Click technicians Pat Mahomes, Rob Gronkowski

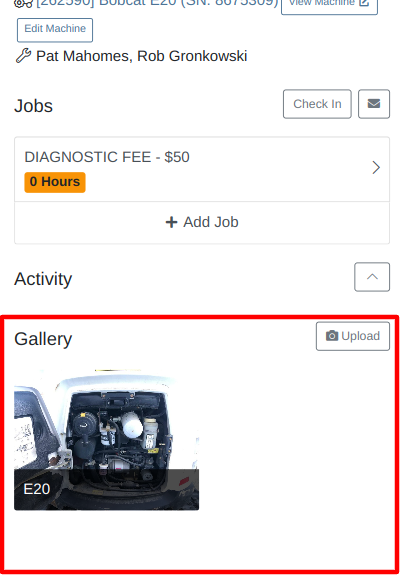(x=142, y=56)
